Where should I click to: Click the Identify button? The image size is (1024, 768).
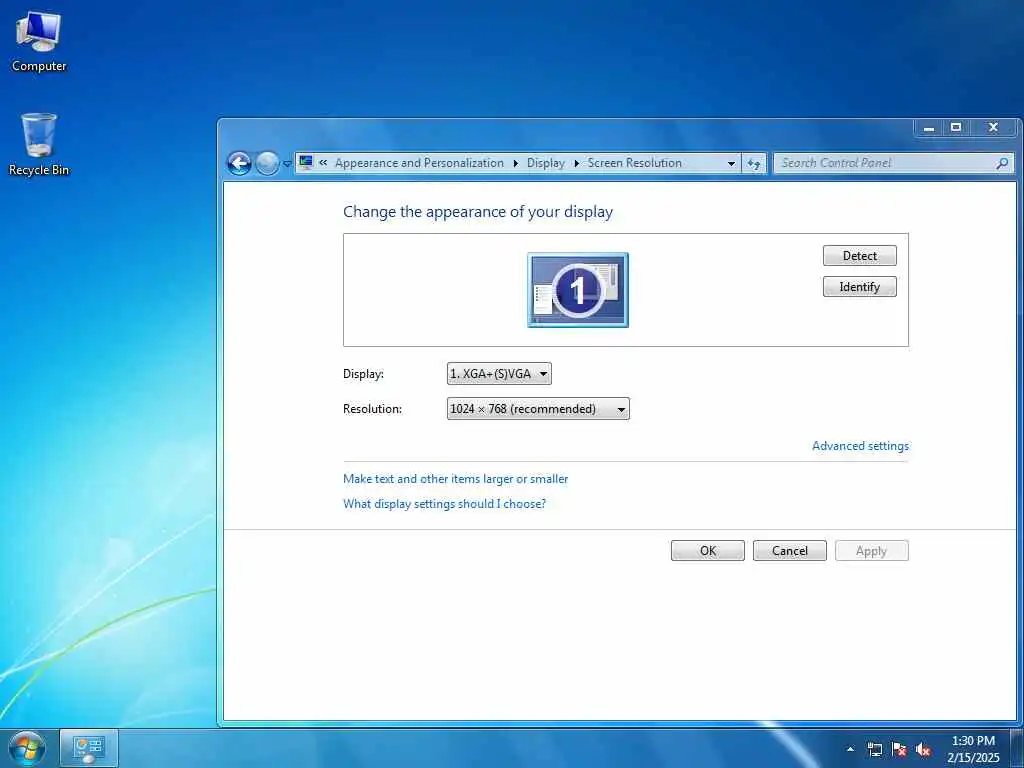click(859, 287)
